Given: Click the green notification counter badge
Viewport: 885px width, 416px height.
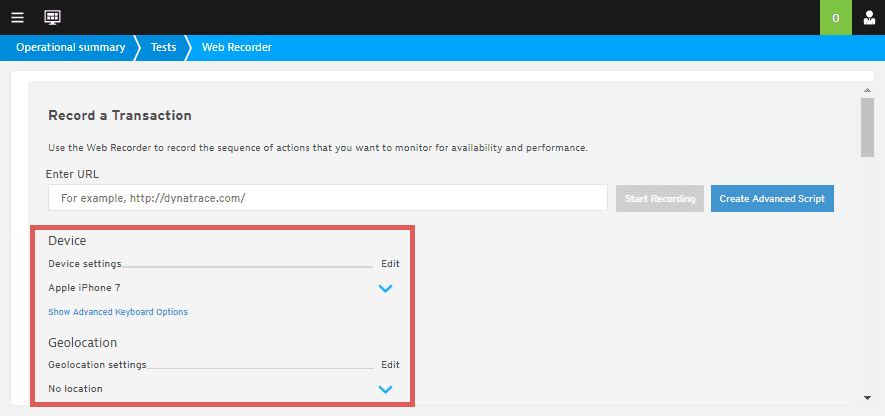Looking at the screenshot, I should [x=836, y=17].
